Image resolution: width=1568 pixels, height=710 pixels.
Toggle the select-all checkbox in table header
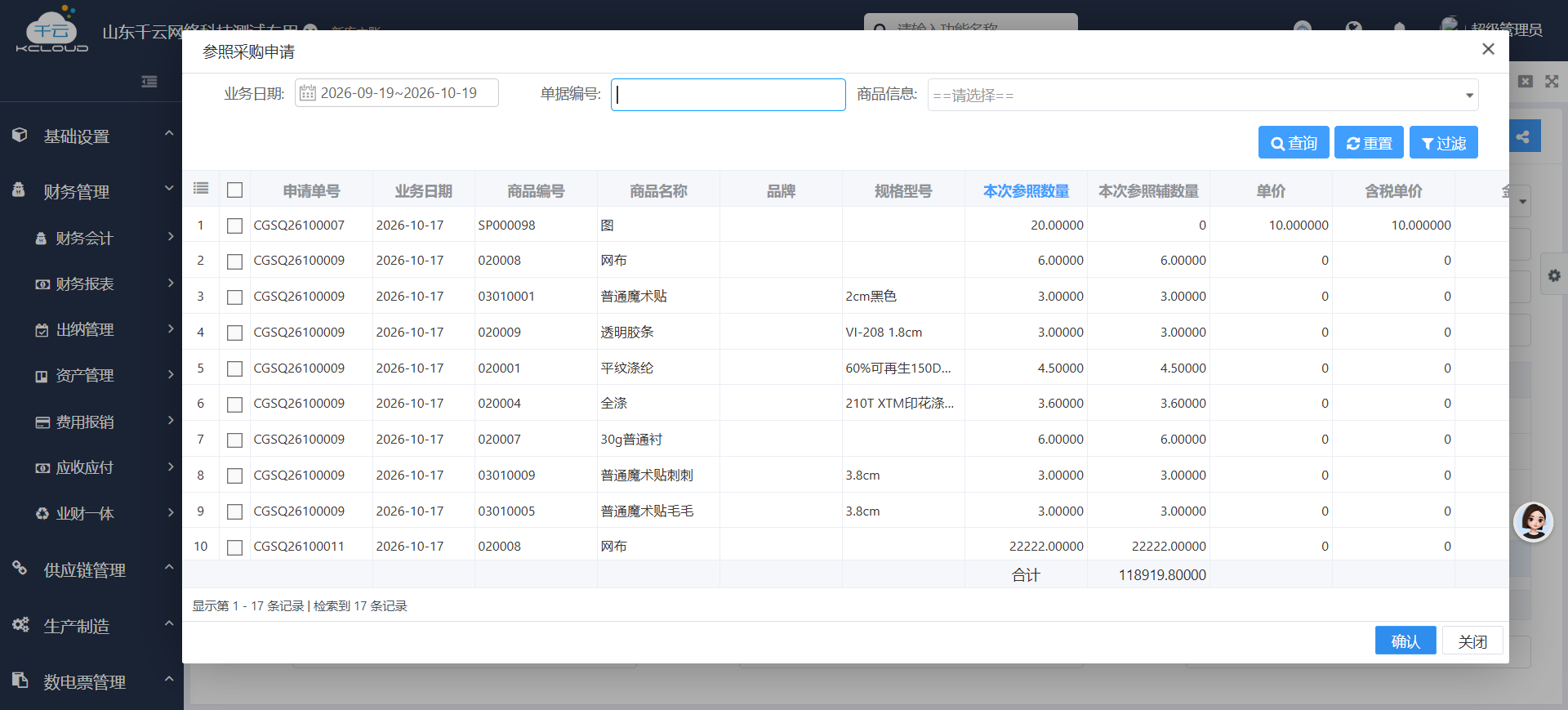click(235, 190)
